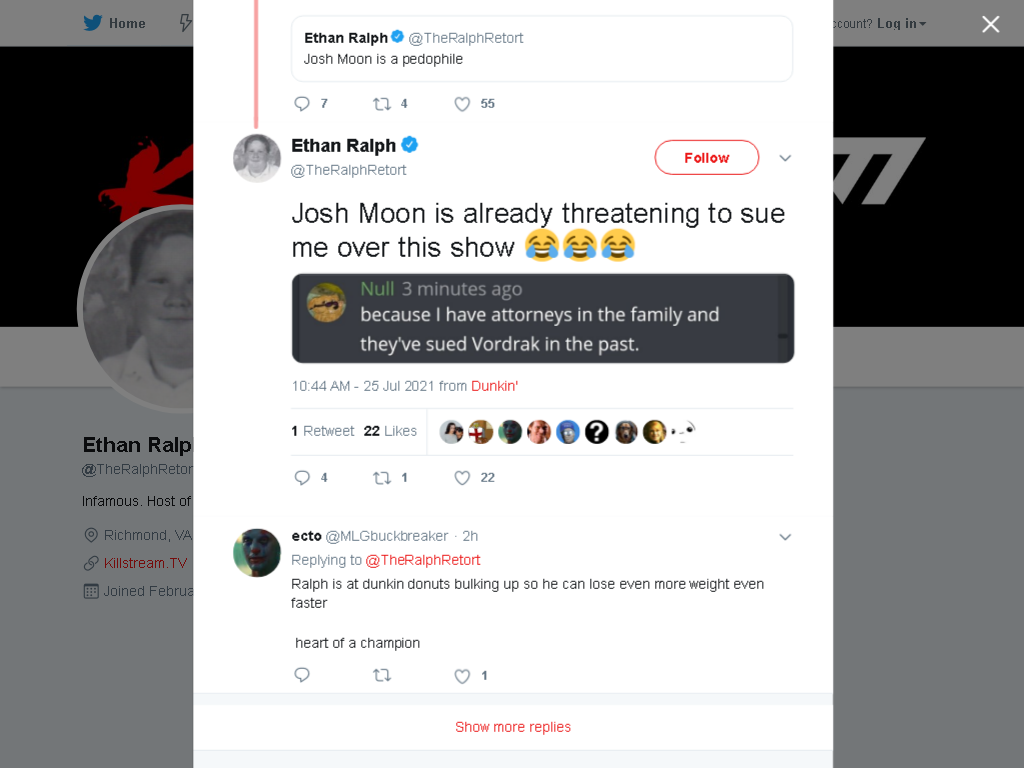
Task: Follow Ethan Ralph
Action: click(x=707, y=157)
